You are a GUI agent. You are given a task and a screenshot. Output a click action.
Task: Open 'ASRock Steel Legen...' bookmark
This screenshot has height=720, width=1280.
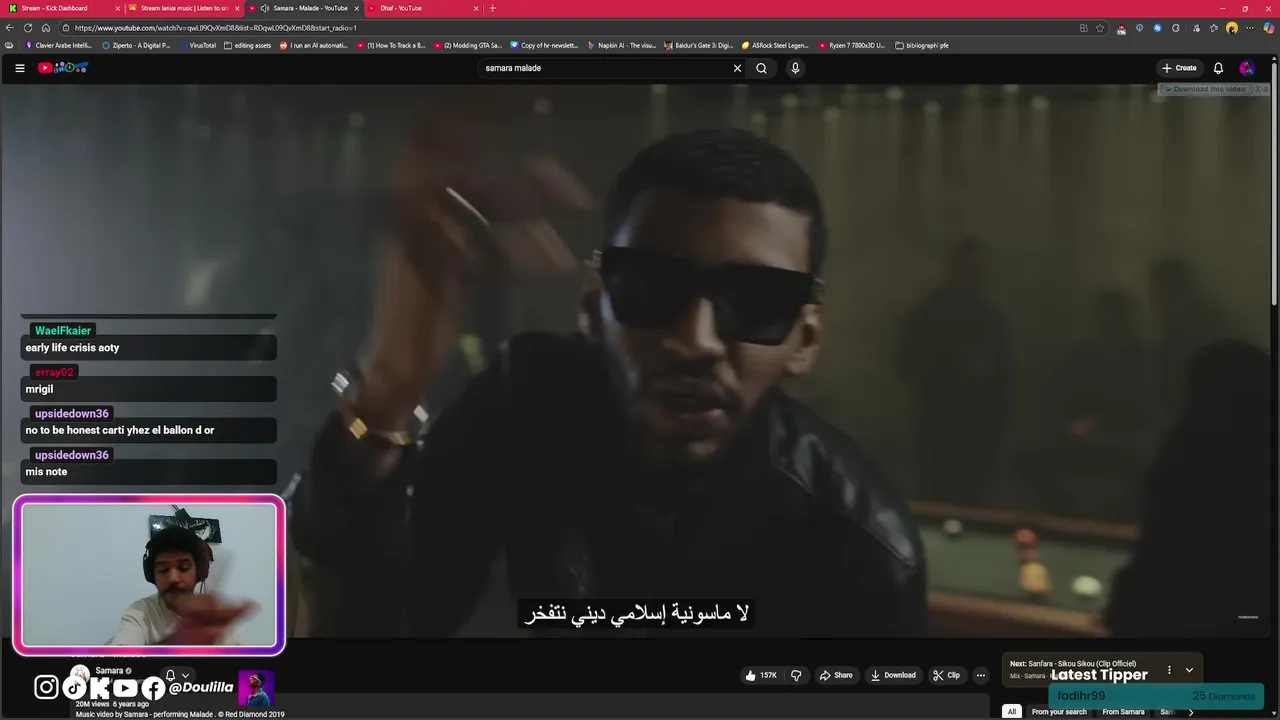[x=775, y=45]
